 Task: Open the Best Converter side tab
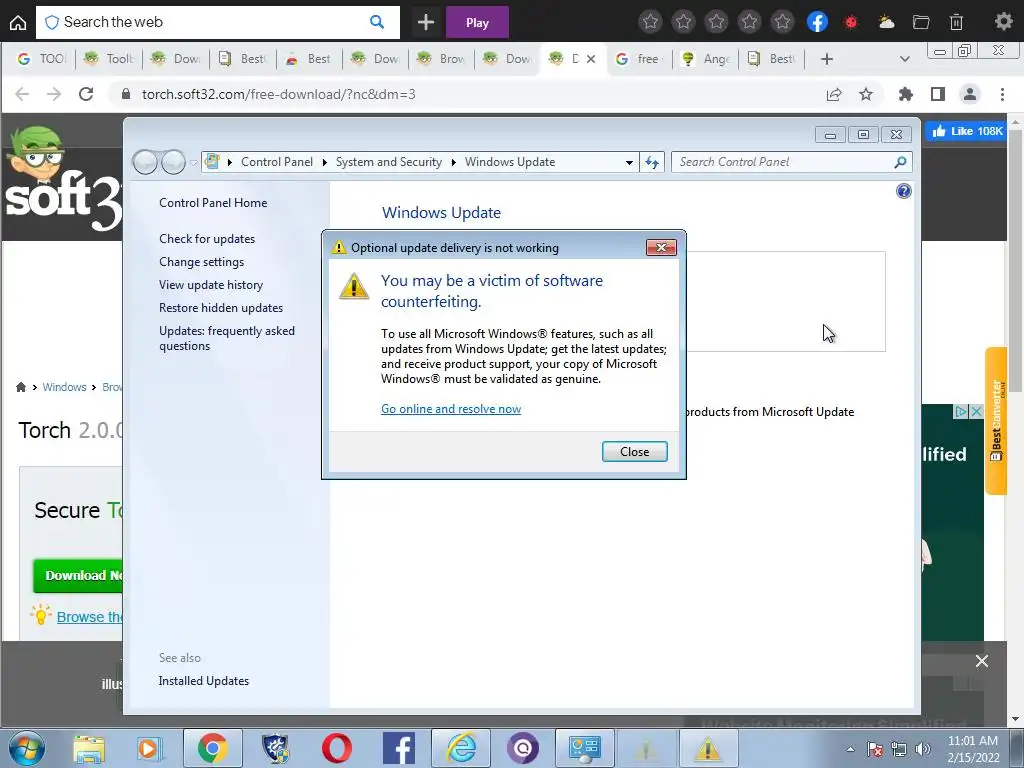tap(996, 421)
